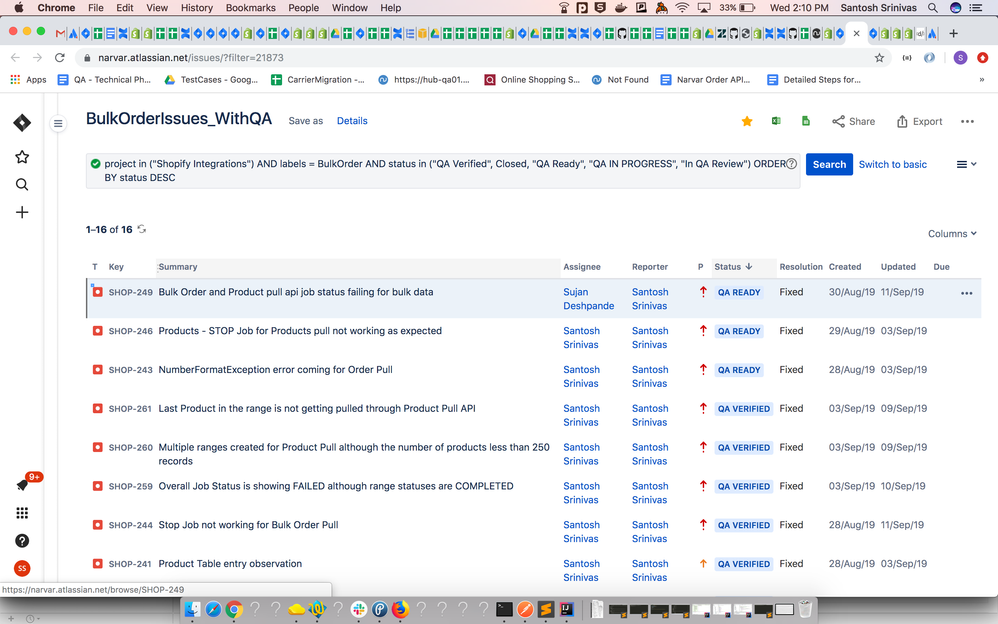Open the Apps bookmarks shortcut
Viewport: 998px width, 624px height.
pyautogui.click(x=29, y=80)
